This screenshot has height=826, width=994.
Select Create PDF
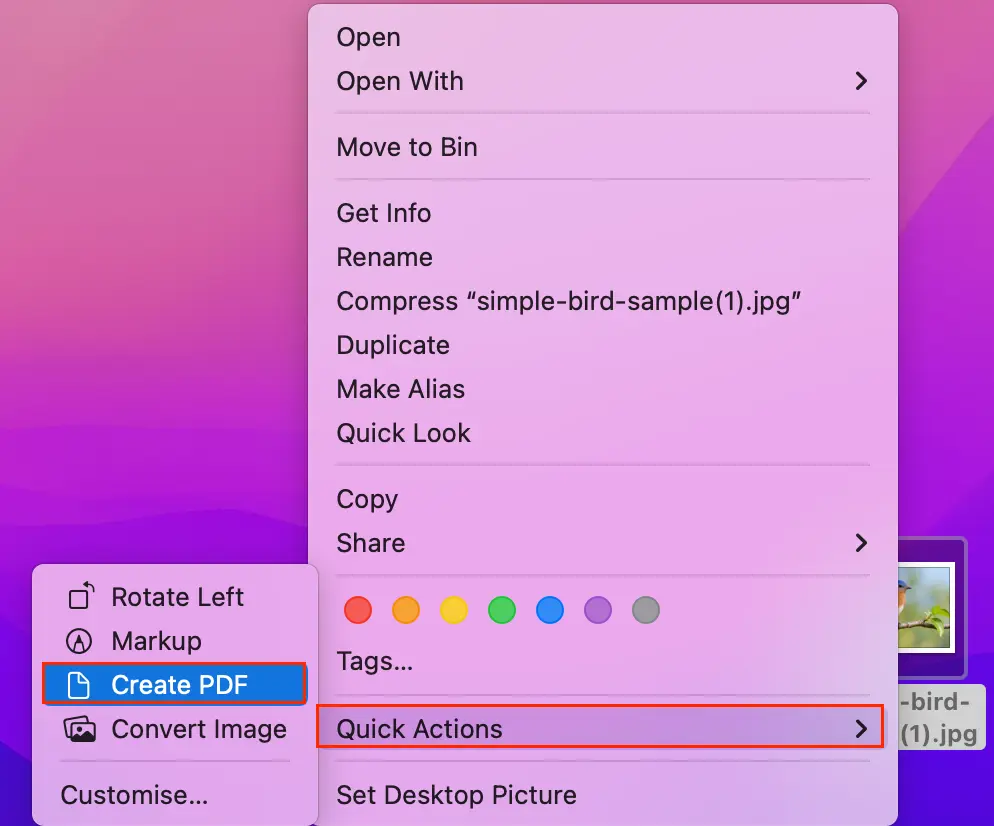click(x=175, y=684)
